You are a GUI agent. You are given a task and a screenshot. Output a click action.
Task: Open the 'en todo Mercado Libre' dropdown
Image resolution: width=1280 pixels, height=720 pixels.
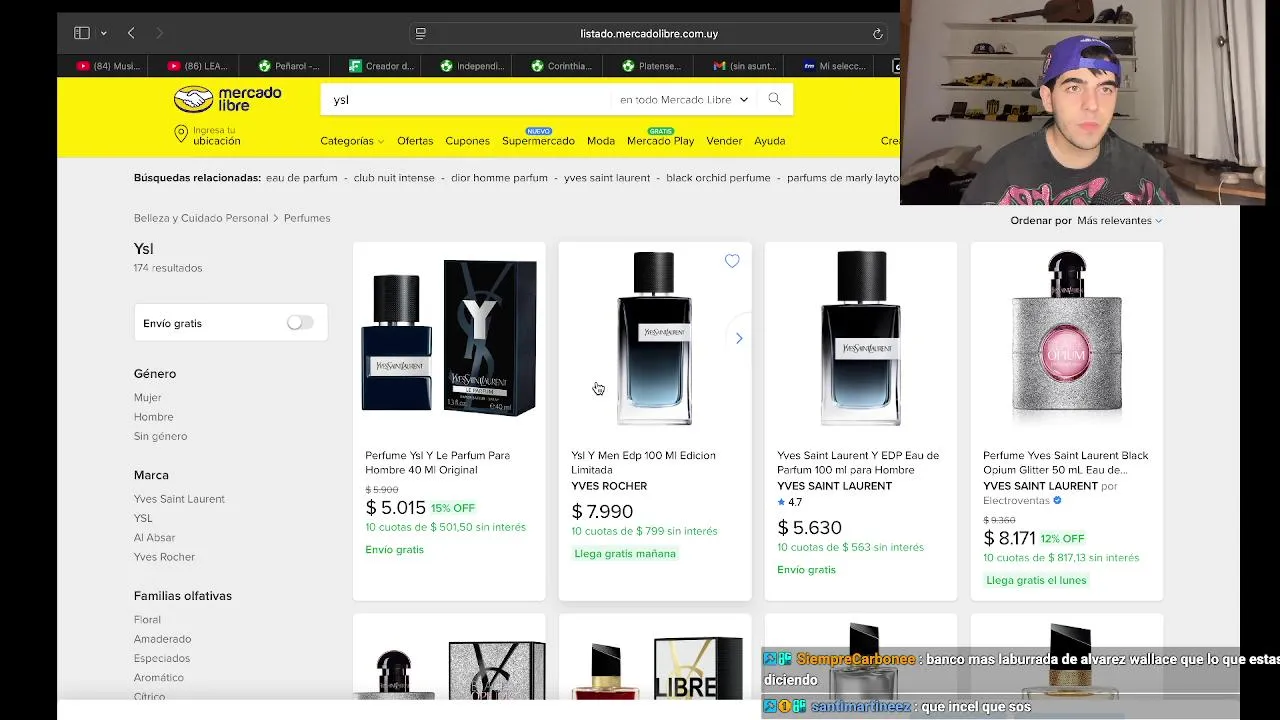coord(683,99)
